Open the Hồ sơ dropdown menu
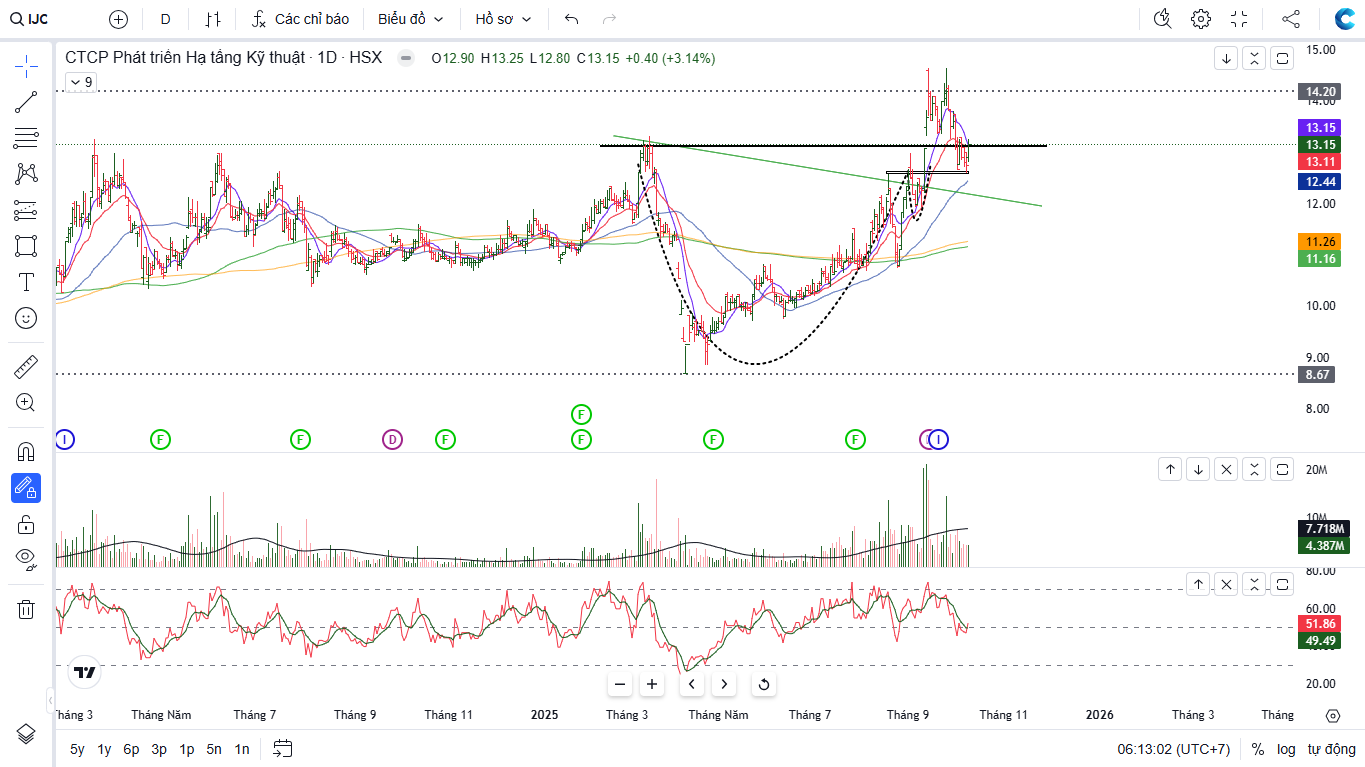This screenshot has width=1365, height=767. [503, 19]
